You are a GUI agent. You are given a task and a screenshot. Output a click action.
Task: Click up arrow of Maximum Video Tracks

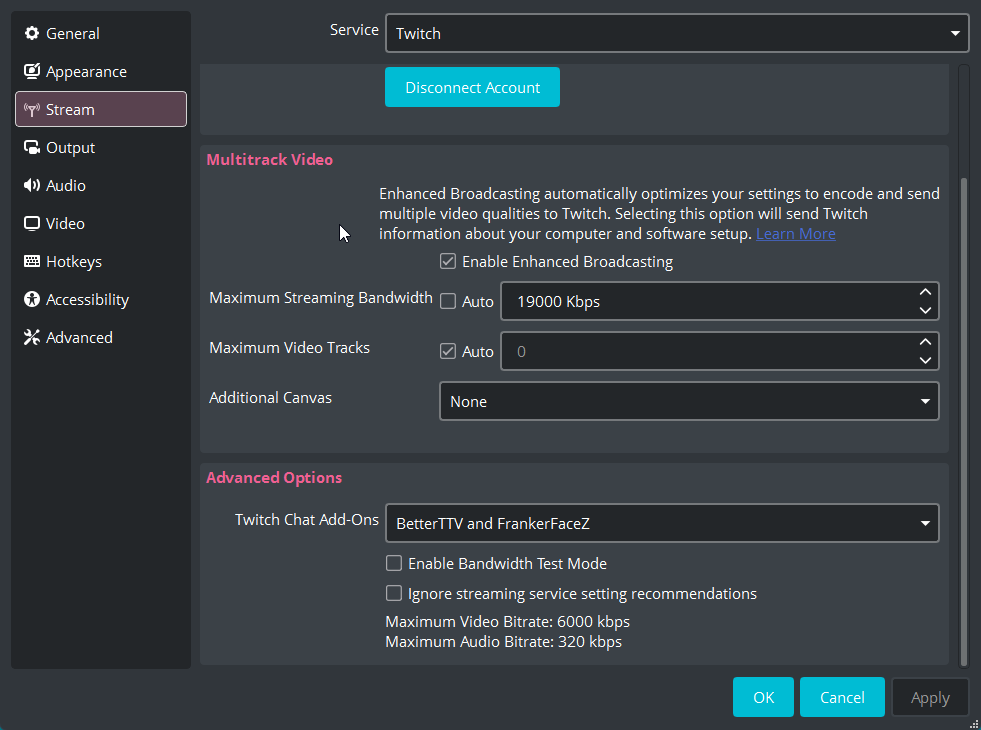[925, 342]
